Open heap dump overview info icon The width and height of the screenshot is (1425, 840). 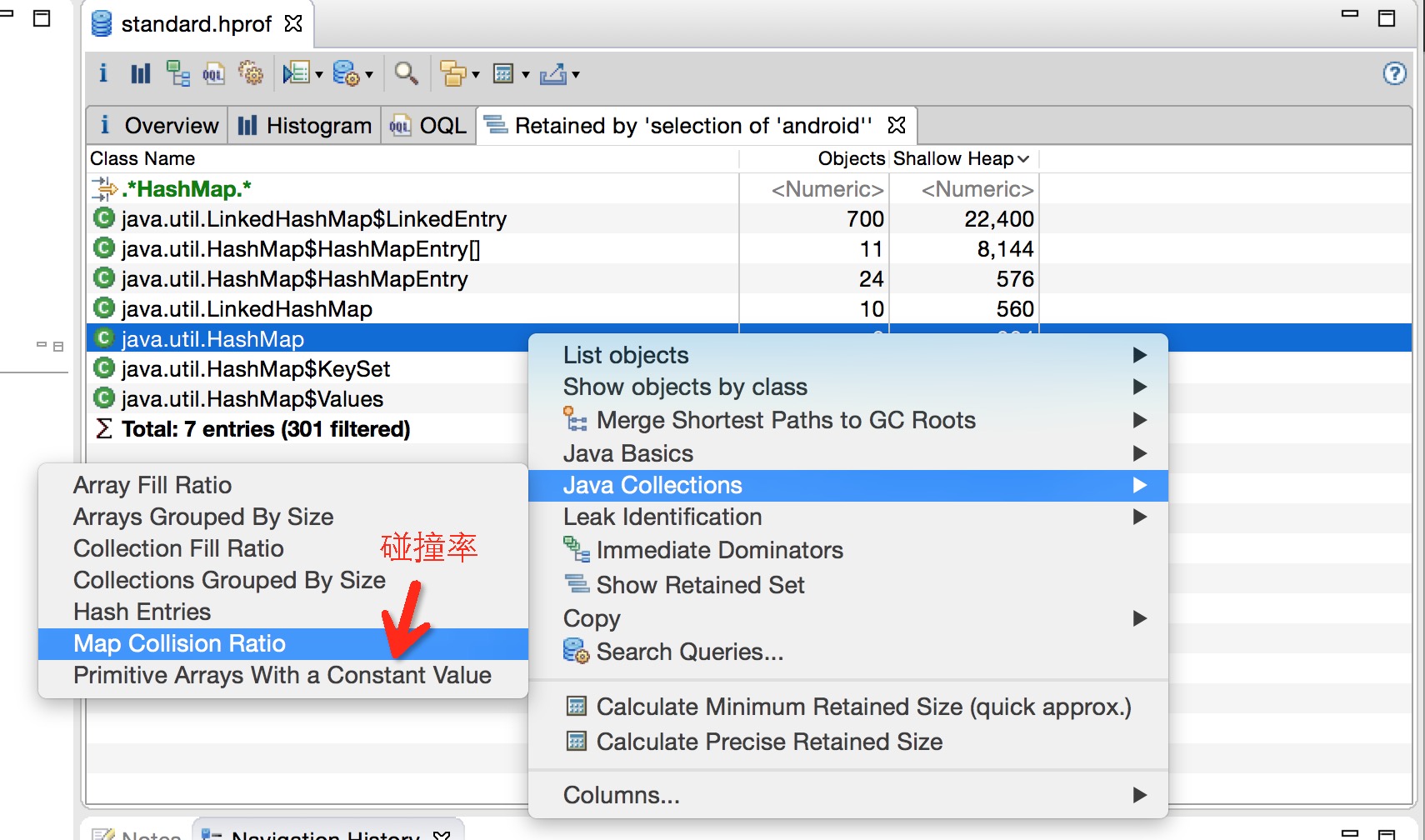tap(103, 73)
